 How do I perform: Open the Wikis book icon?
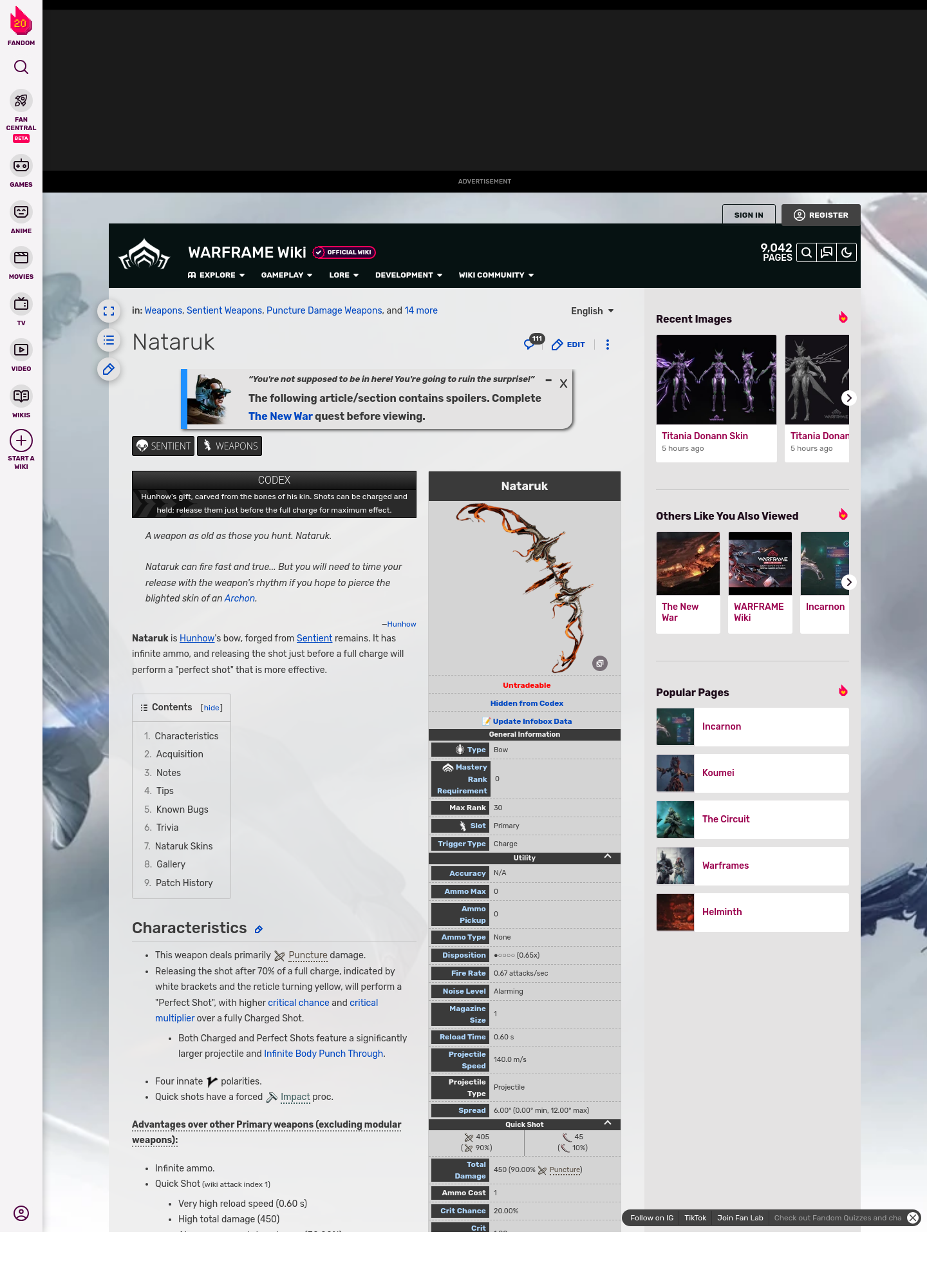[21, 396]
